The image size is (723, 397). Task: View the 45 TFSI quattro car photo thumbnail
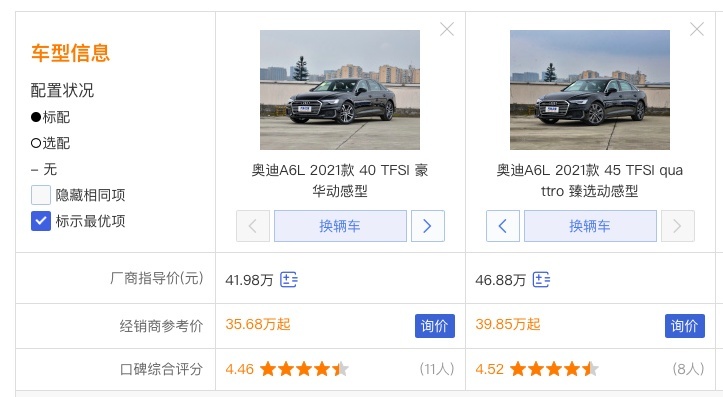click(590, 90)
